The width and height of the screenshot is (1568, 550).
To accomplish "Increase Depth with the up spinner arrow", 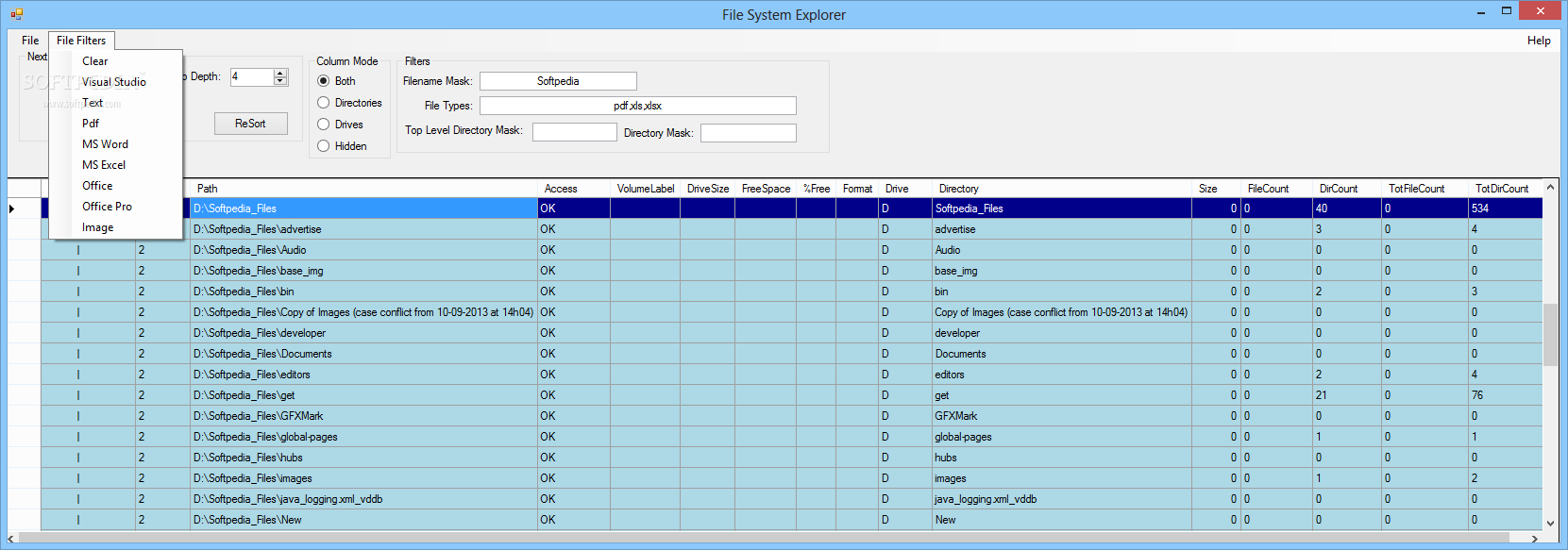I will click(280, 74).
